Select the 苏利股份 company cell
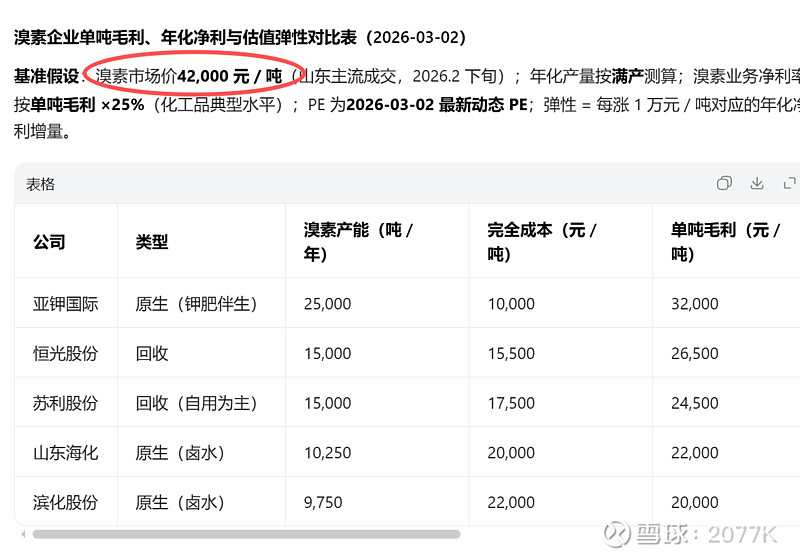 tap(66, 403)
